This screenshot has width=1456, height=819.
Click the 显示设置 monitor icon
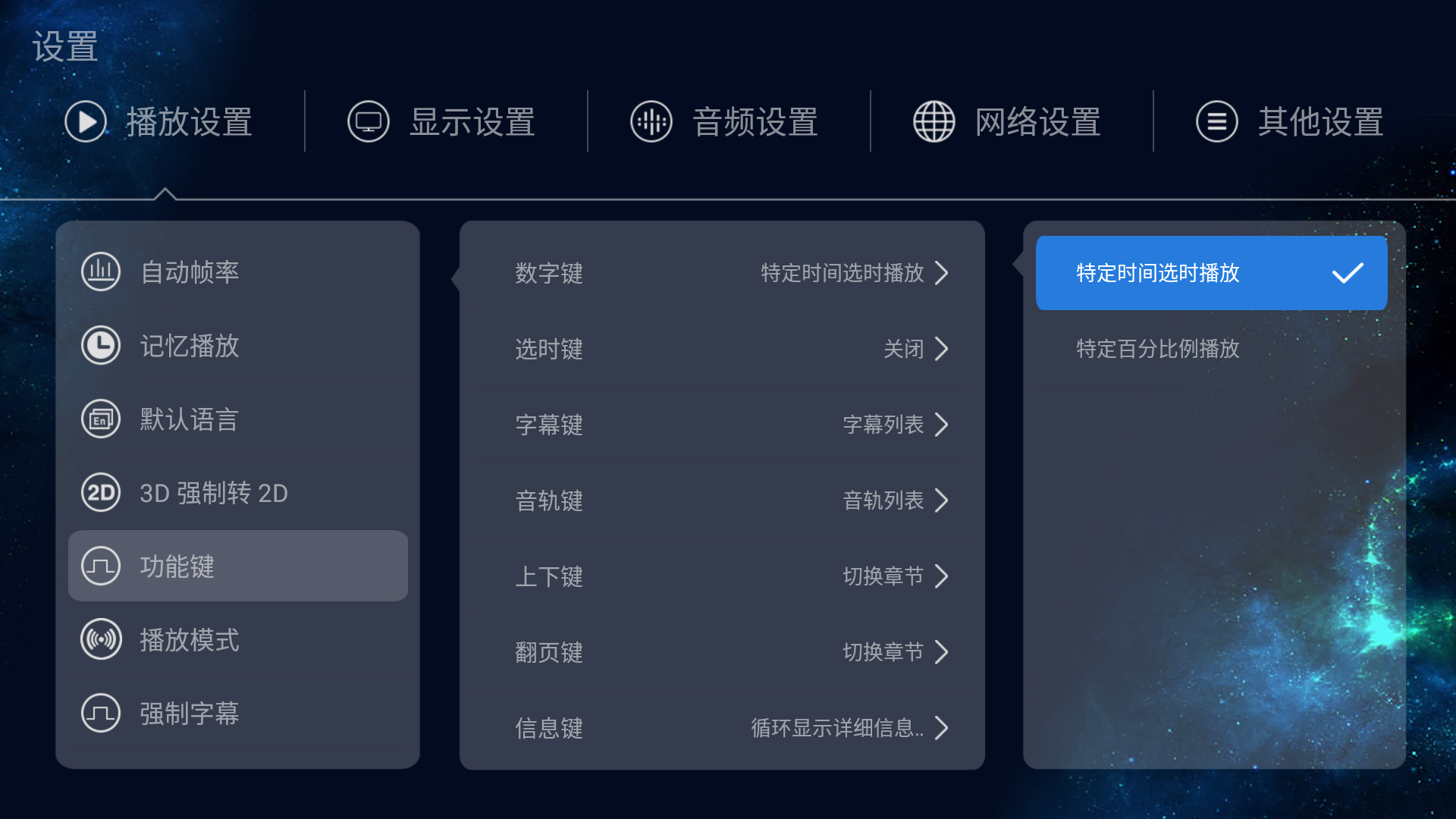[x=369, y=121]
